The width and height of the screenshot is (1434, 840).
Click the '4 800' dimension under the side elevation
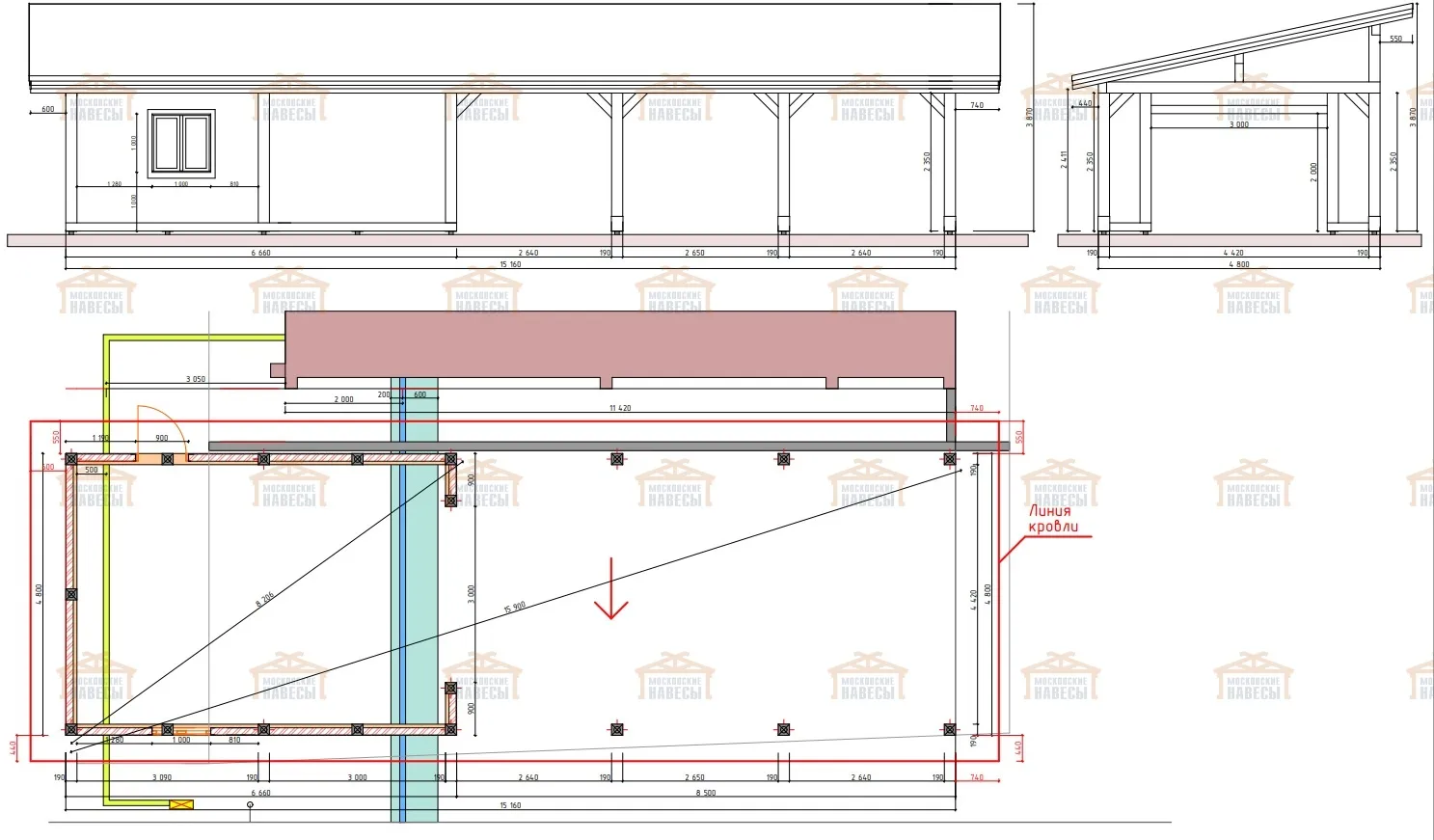[1238, 264]
